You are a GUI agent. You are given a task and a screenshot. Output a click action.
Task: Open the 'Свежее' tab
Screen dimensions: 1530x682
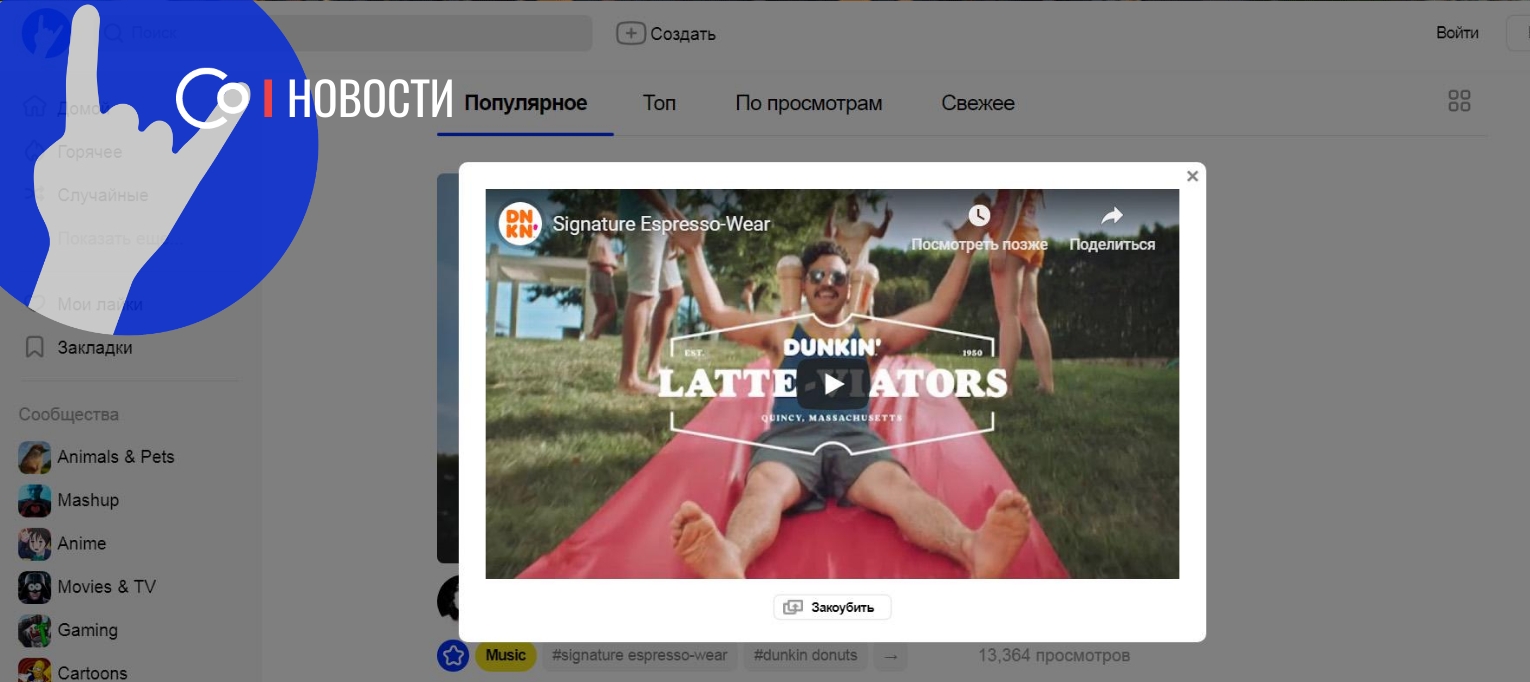tap(978, 103)
